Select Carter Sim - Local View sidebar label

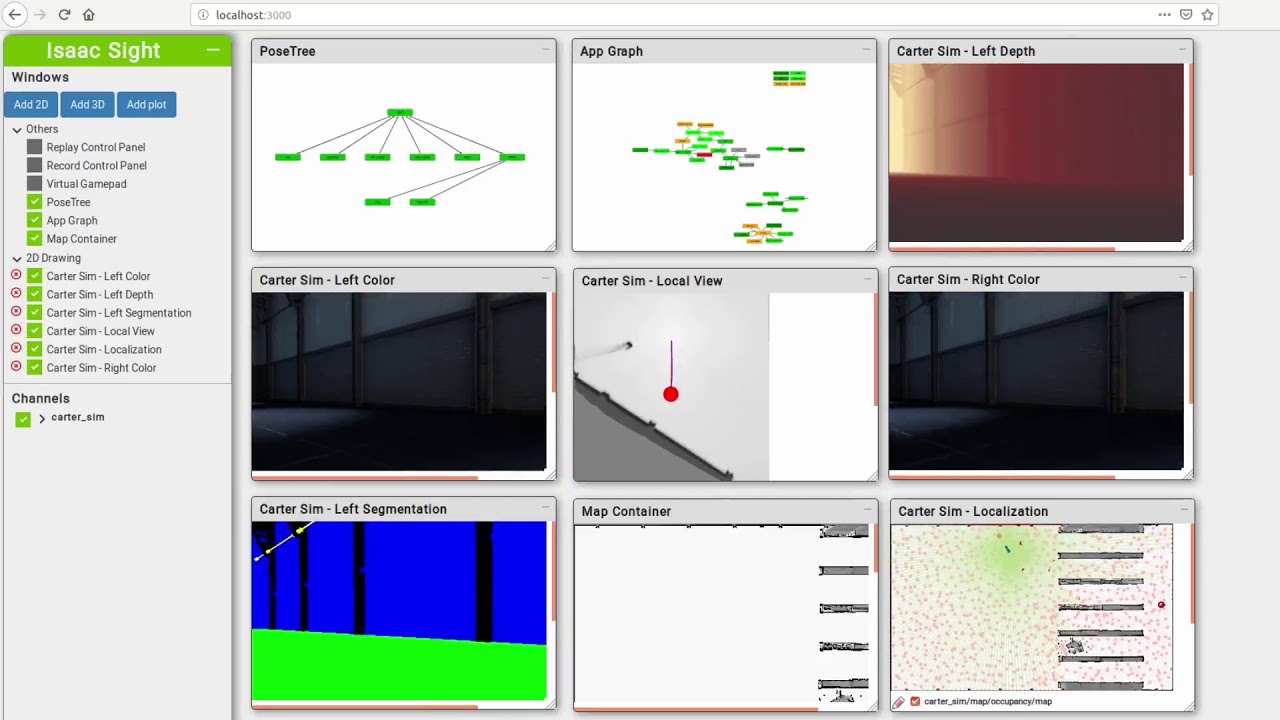[100, 331]
